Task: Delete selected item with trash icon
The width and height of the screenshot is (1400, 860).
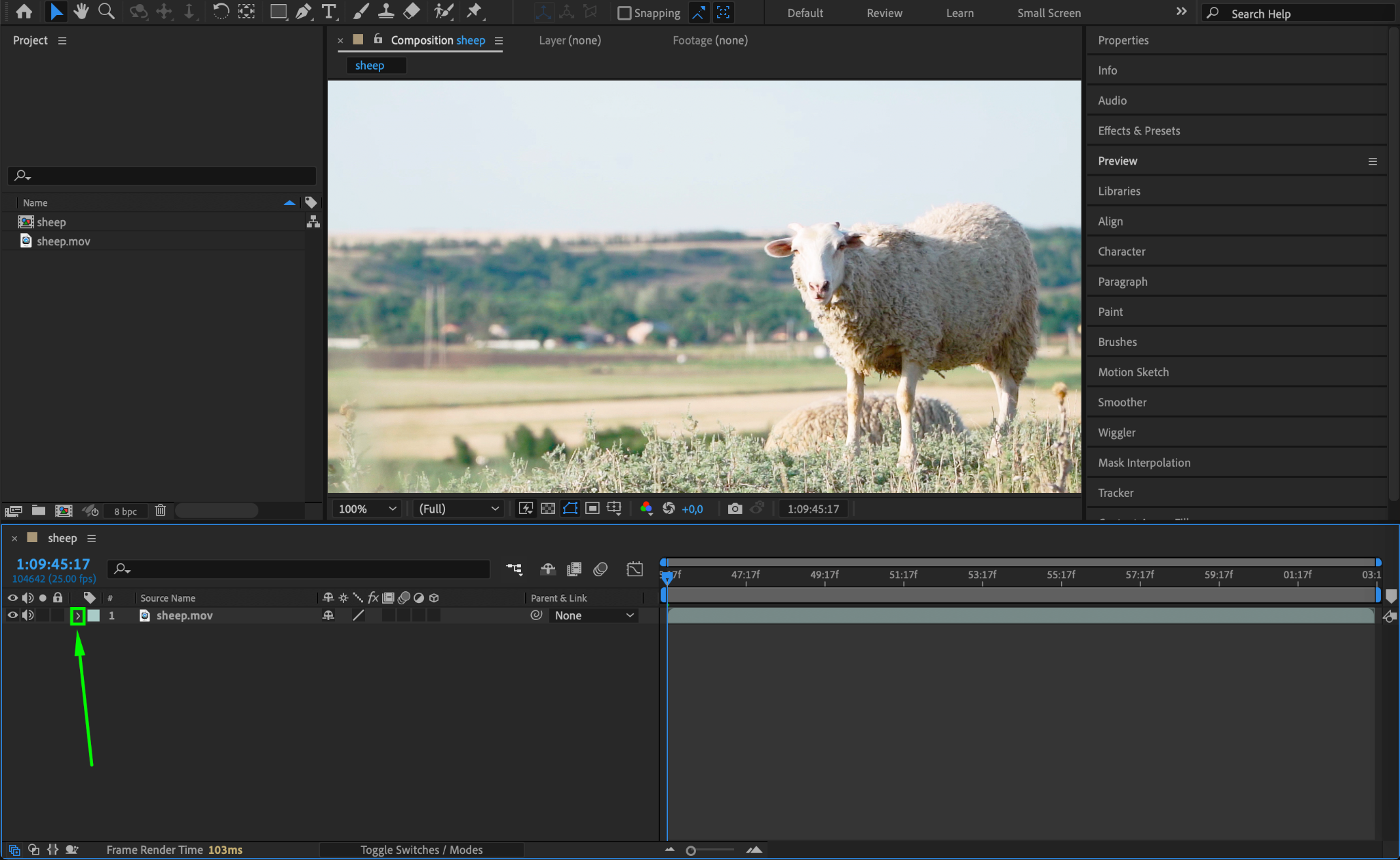Action: click(161, 511)
